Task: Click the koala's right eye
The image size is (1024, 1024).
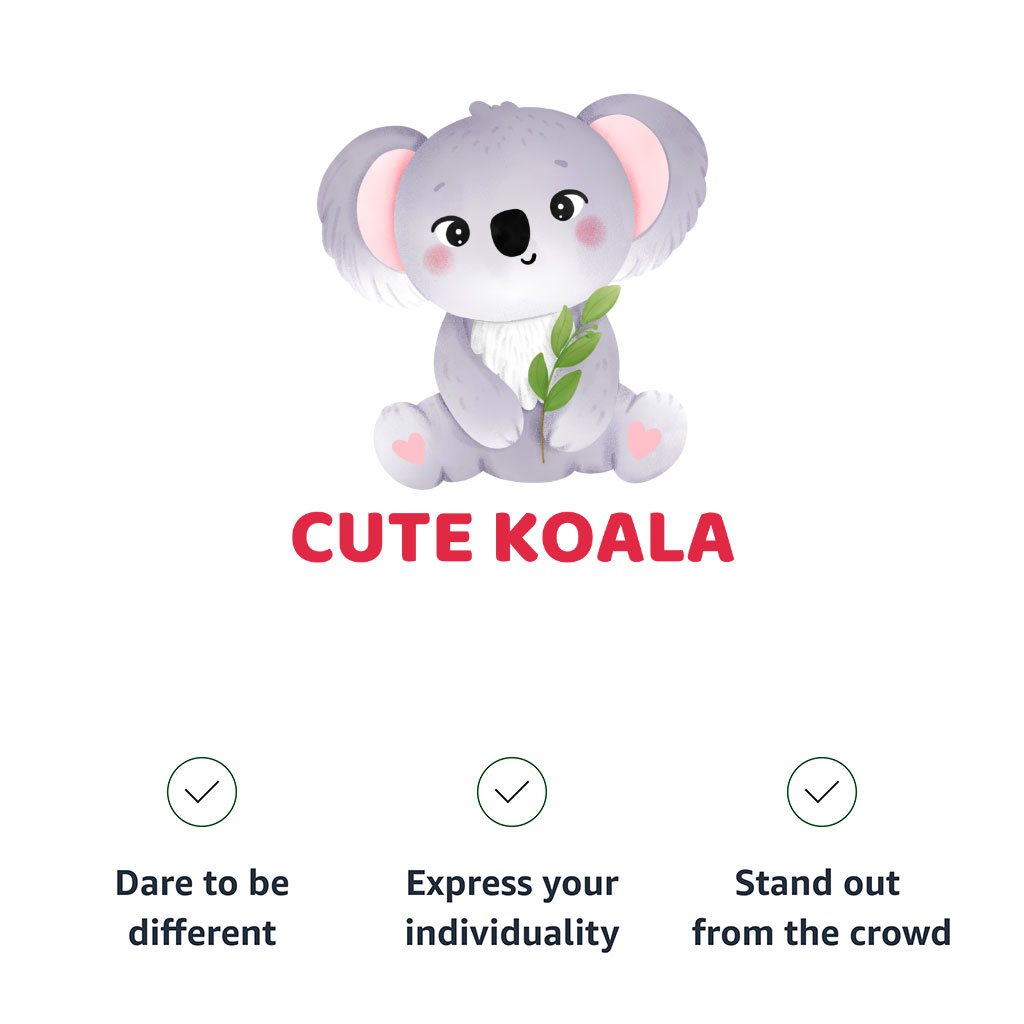Action: (x=564, y=207)
